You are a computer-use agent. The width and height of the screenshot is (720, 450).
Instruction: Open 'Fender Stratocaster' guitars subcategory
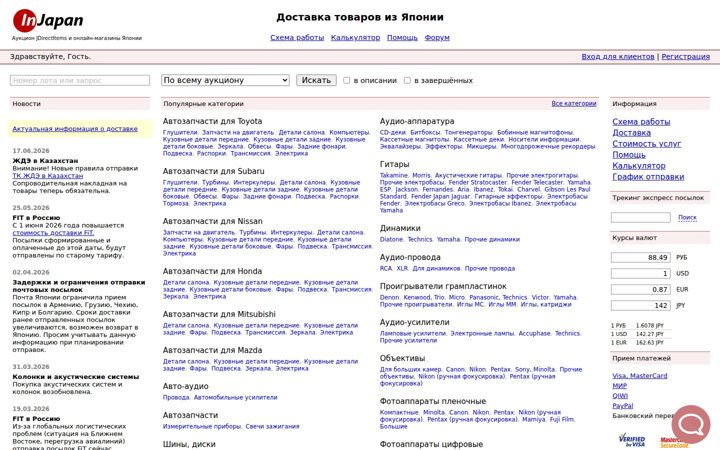click(x=478, y=182)
